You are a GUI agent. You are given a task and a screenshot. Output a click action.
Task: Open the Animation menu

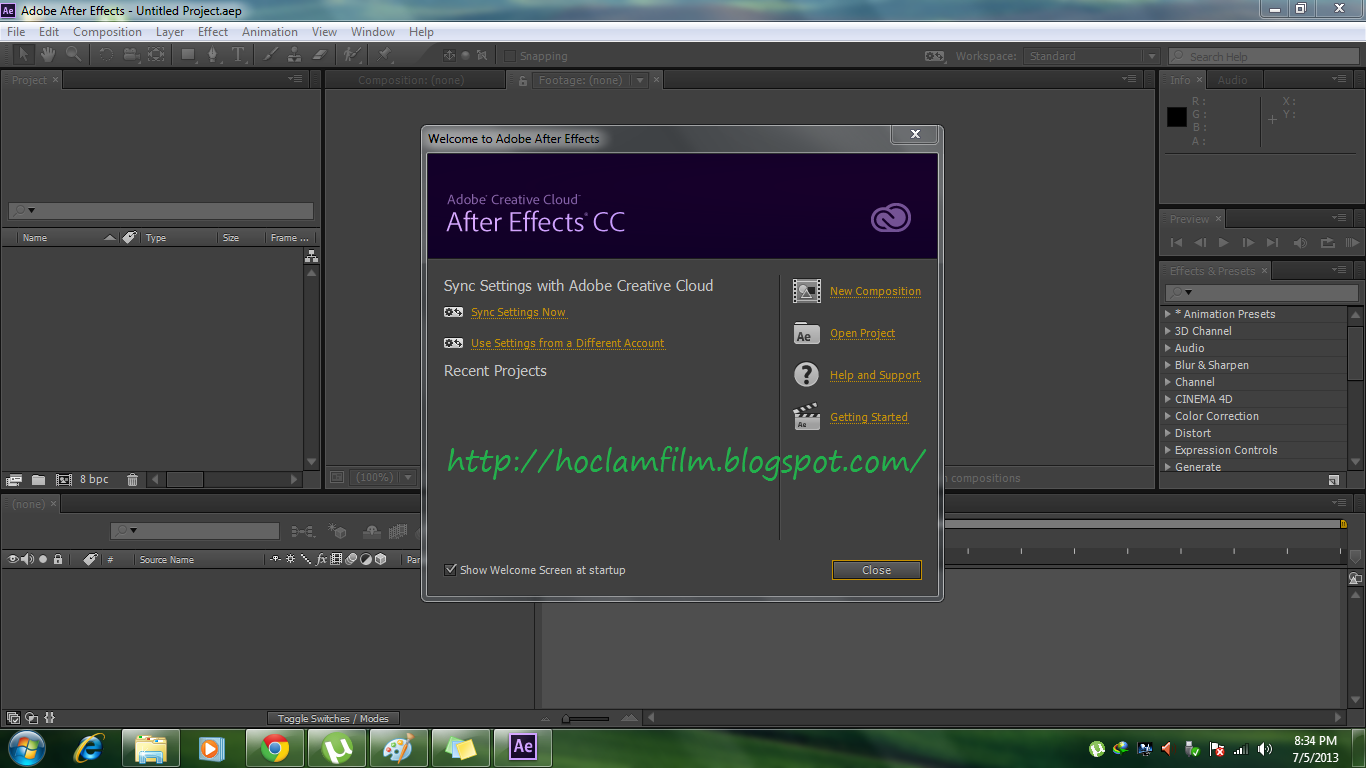pos(270,32)
